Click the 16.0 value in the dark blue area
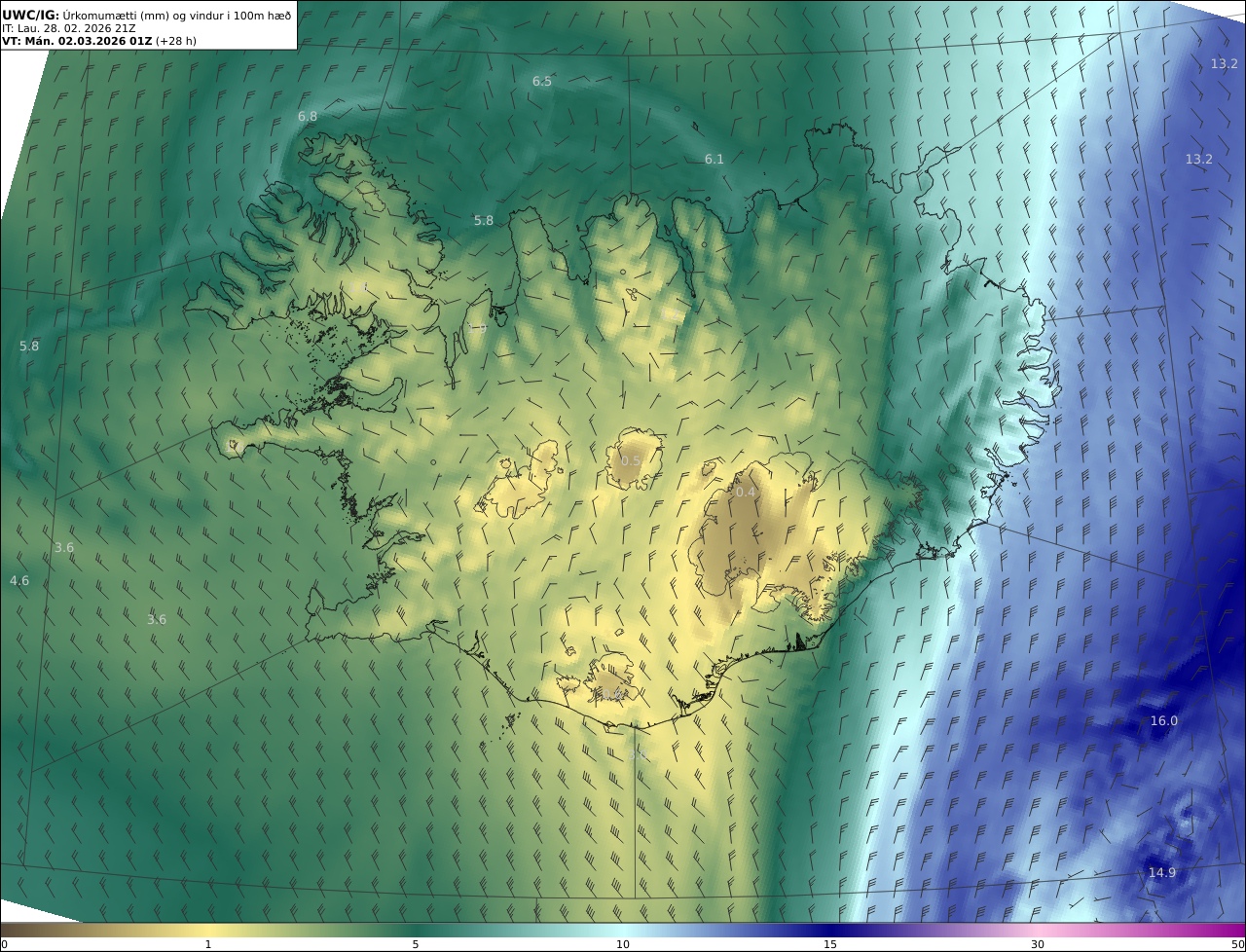 [x=1164, y=720]
